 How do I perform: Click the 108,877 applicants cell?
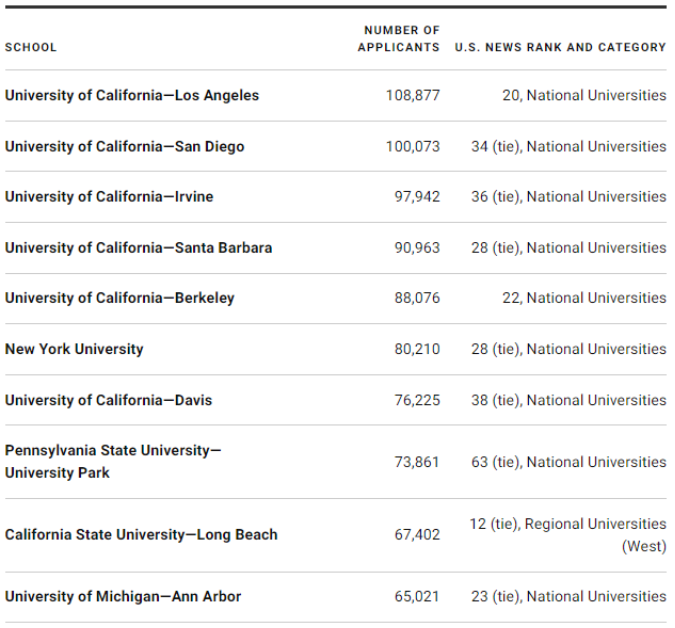tap(412, 96)
